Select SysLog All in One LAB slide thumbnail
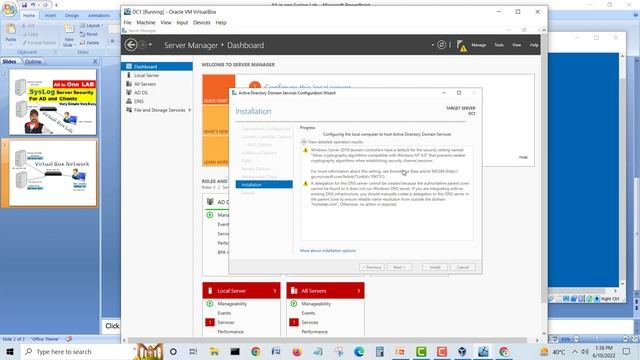Screen dimensions: 640x360 (x=53, y=102)
